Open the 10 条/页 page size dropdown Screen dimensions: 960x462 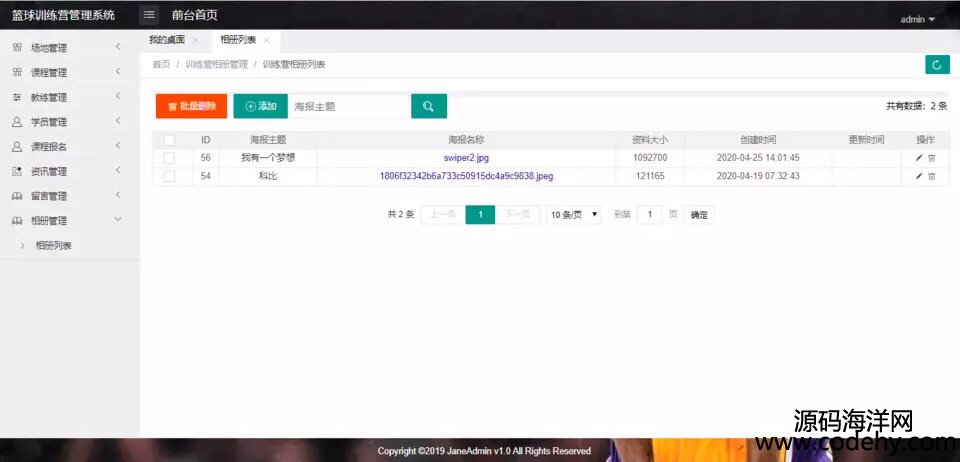(x=573, y=215)
